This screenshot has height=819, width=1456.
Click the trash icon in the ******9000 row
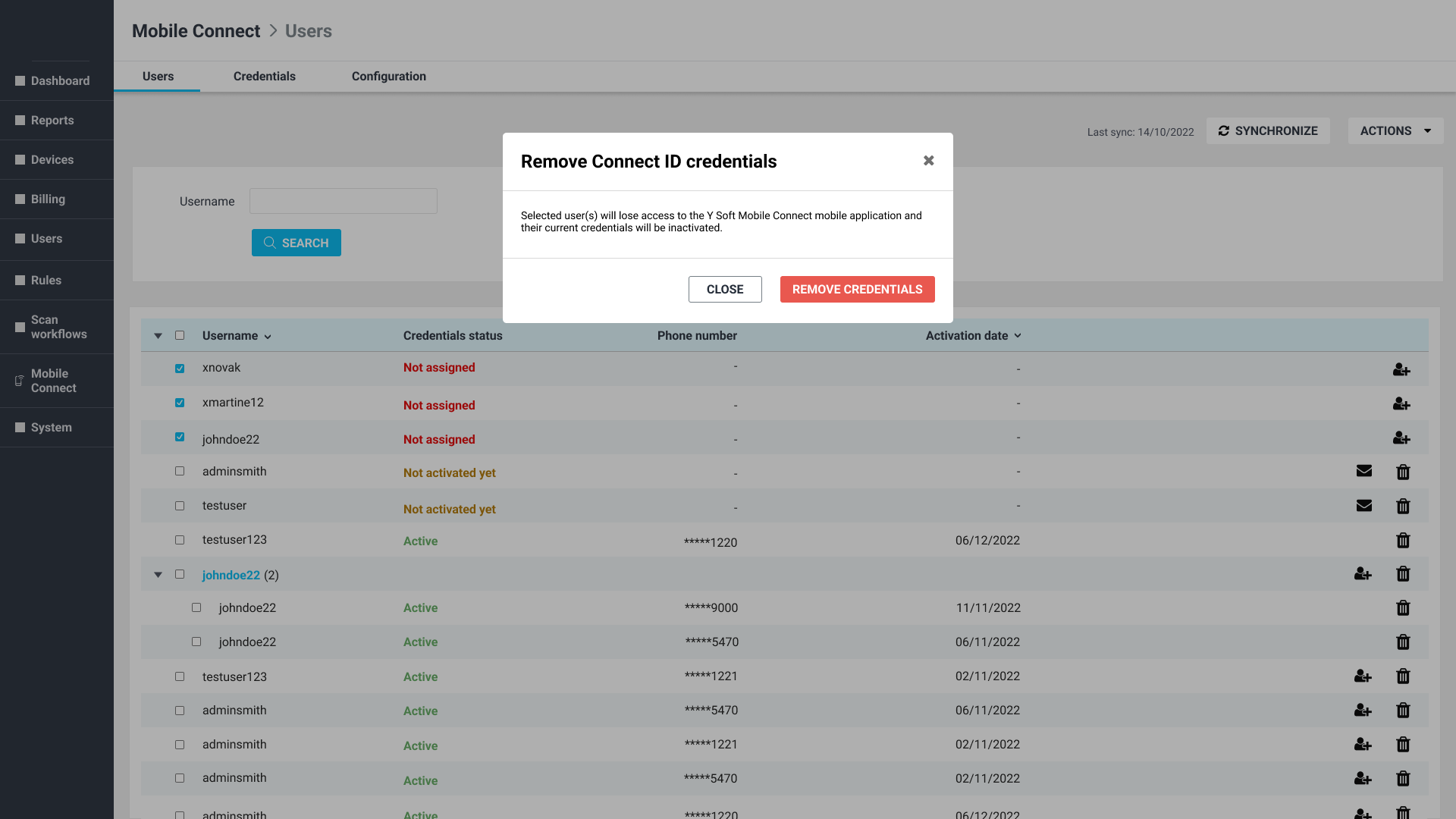point(1403,608)
